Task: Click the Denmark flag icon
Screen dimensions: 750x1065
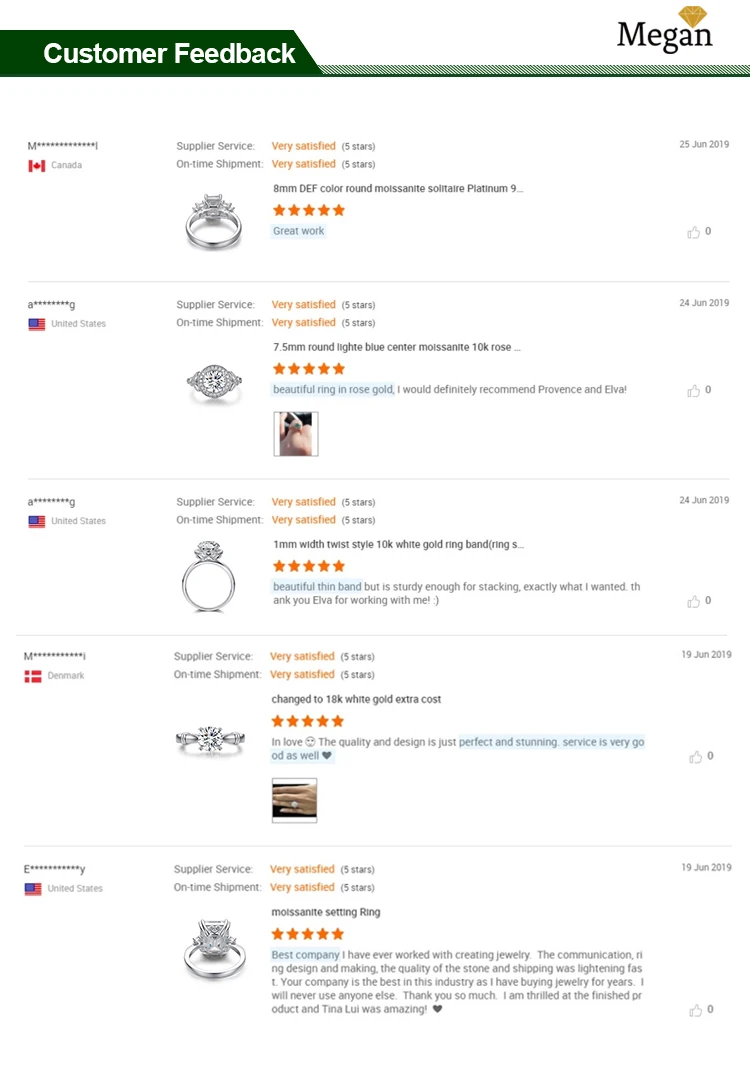Action: 33,676
